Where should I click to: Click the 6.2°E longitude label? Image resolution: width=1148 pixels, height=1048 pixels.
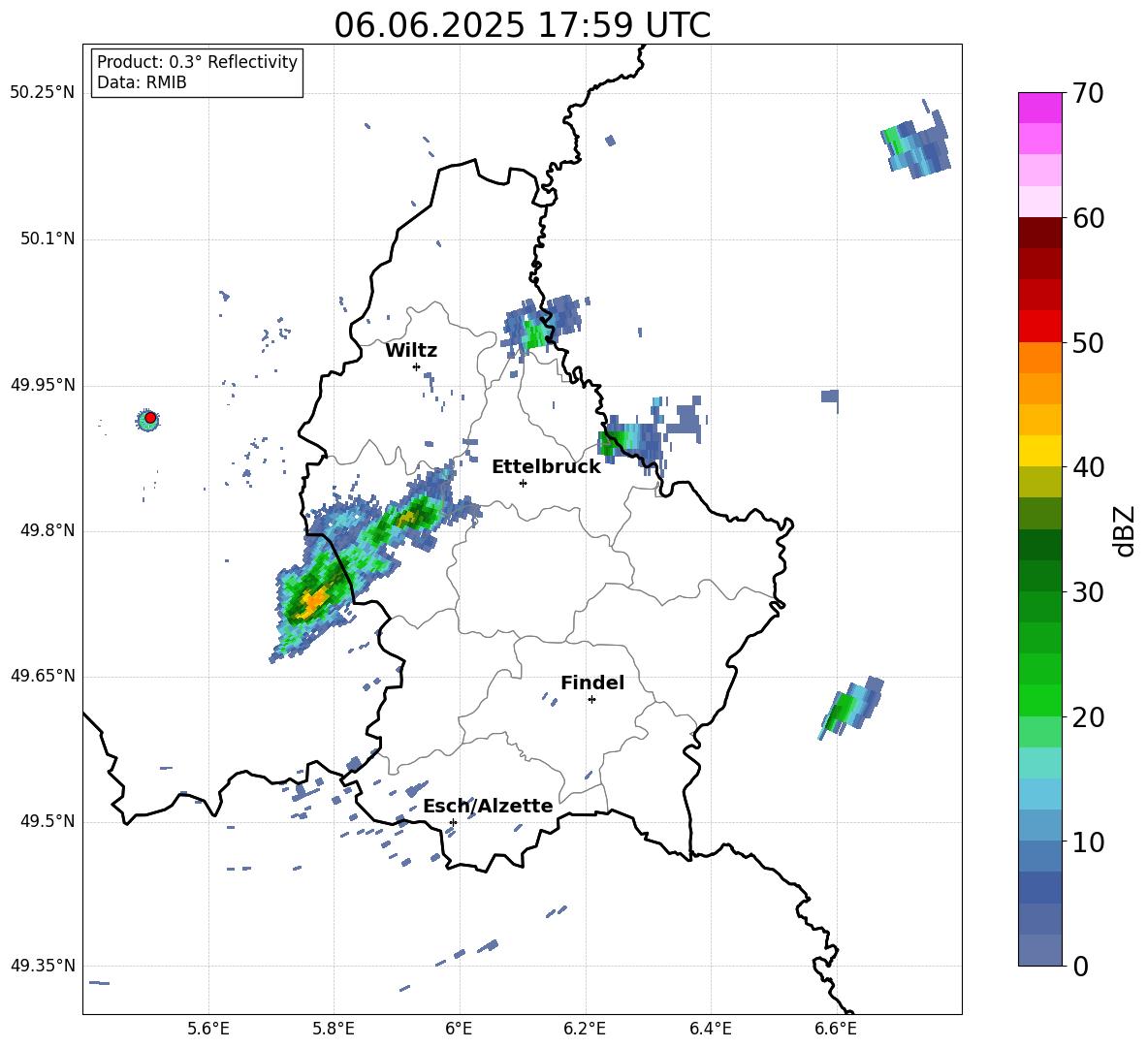point(585,1029)
